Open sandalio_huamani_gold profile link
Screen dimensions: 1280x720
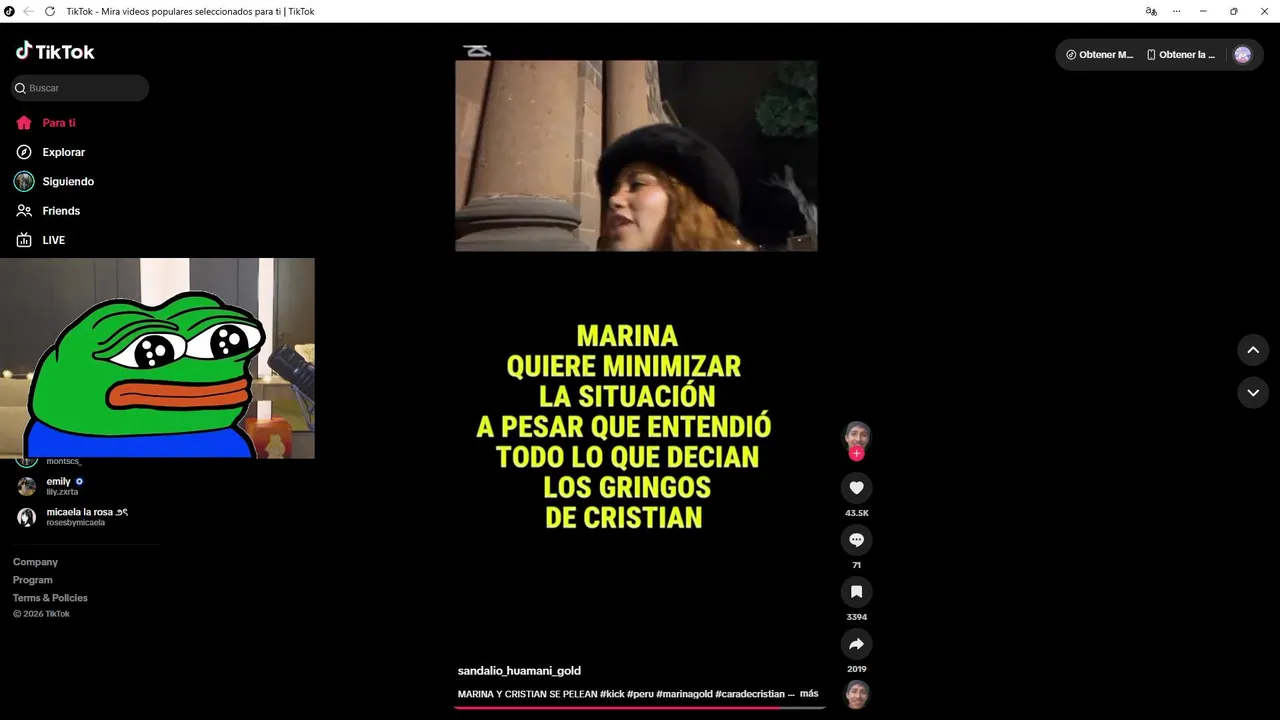click(x=519, y=671)
